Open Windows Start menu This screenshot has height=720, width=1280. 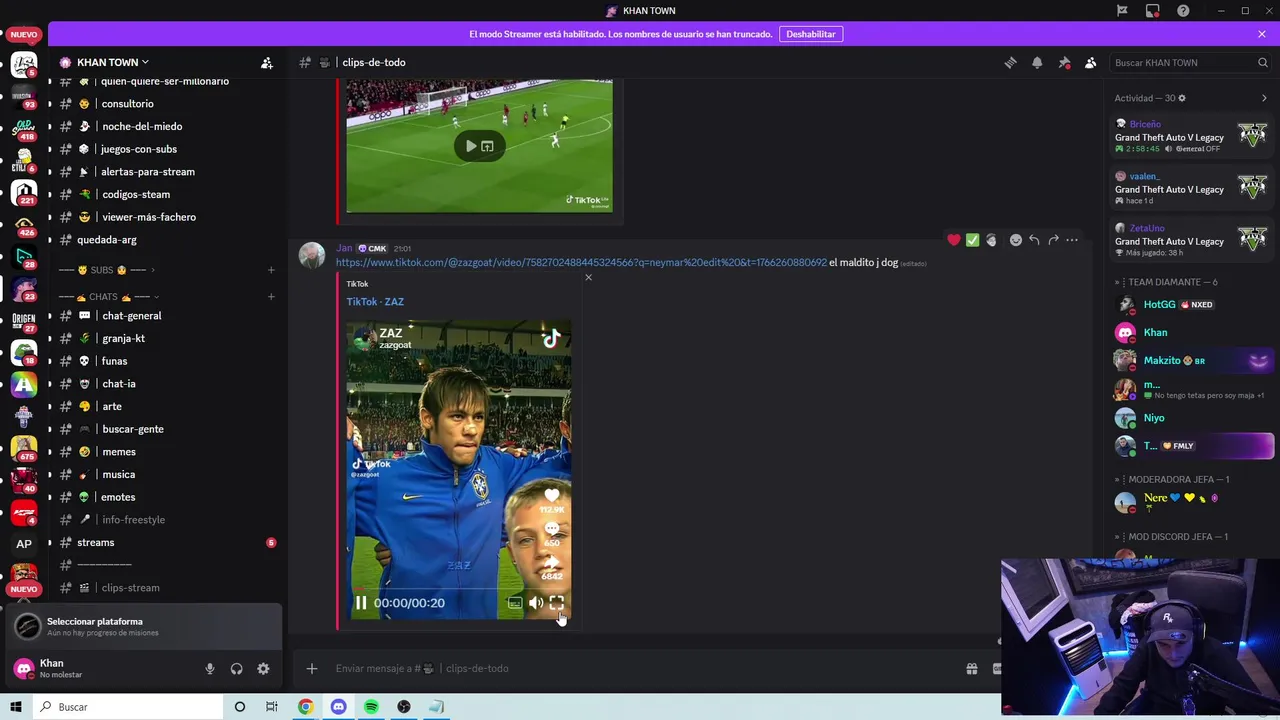(16, 707)
